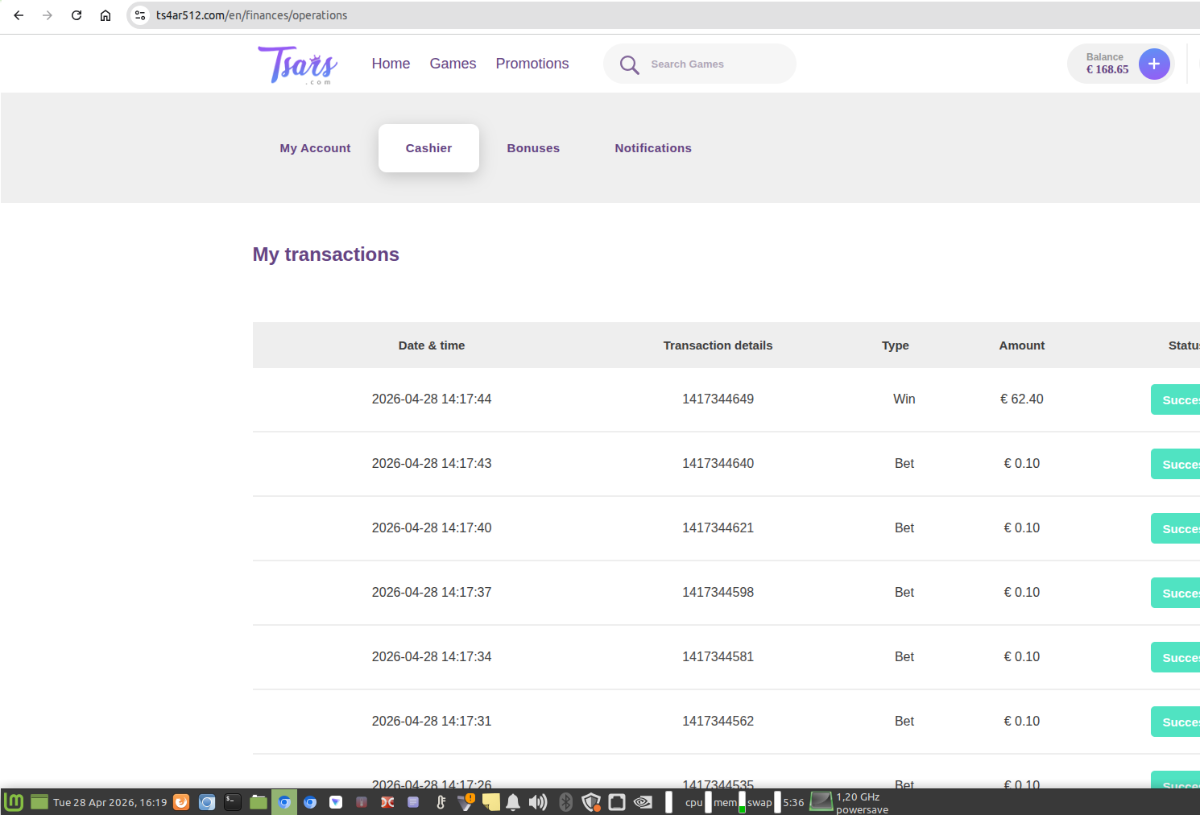Click the Tsars logo

298,65
